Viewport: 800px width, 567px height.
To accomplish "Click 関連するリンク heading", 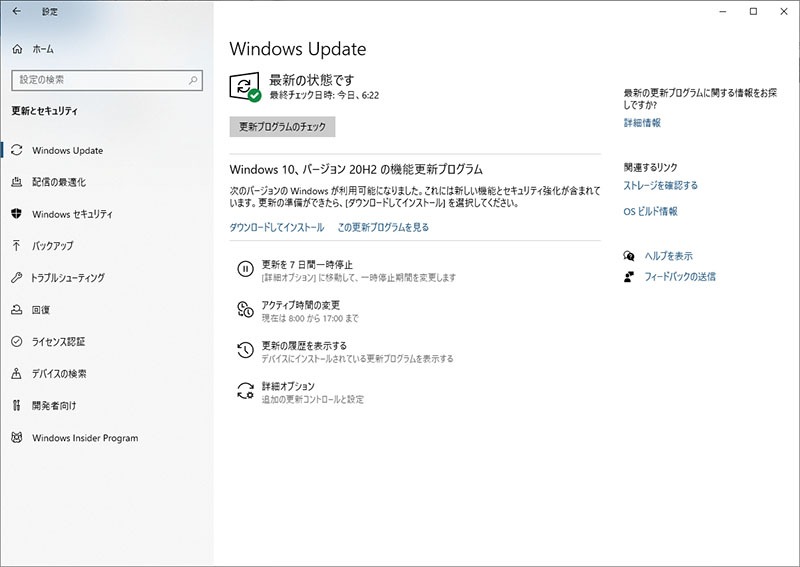I will pyautogui.click(x=651, y=167).
